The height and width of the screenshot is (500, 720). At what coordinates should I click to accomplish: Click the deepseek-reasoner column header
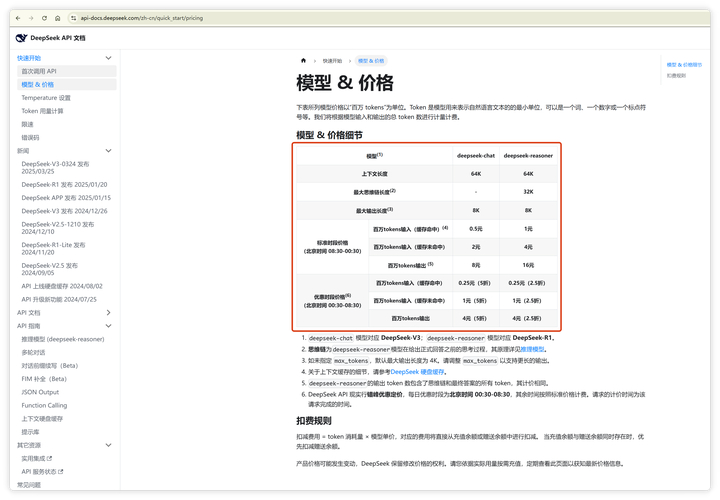click(528, 156)
